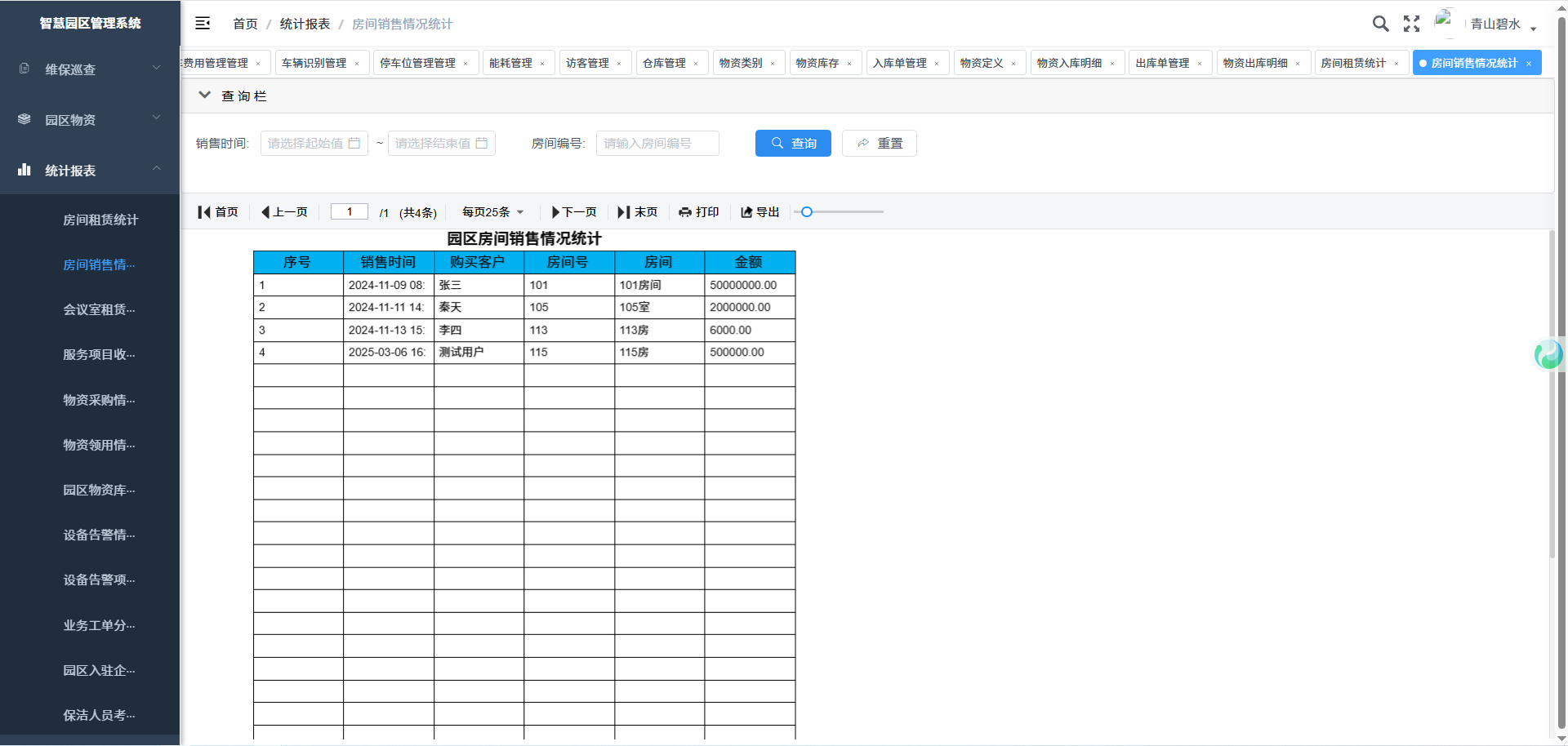Click the report zoom slider handle

807,212
